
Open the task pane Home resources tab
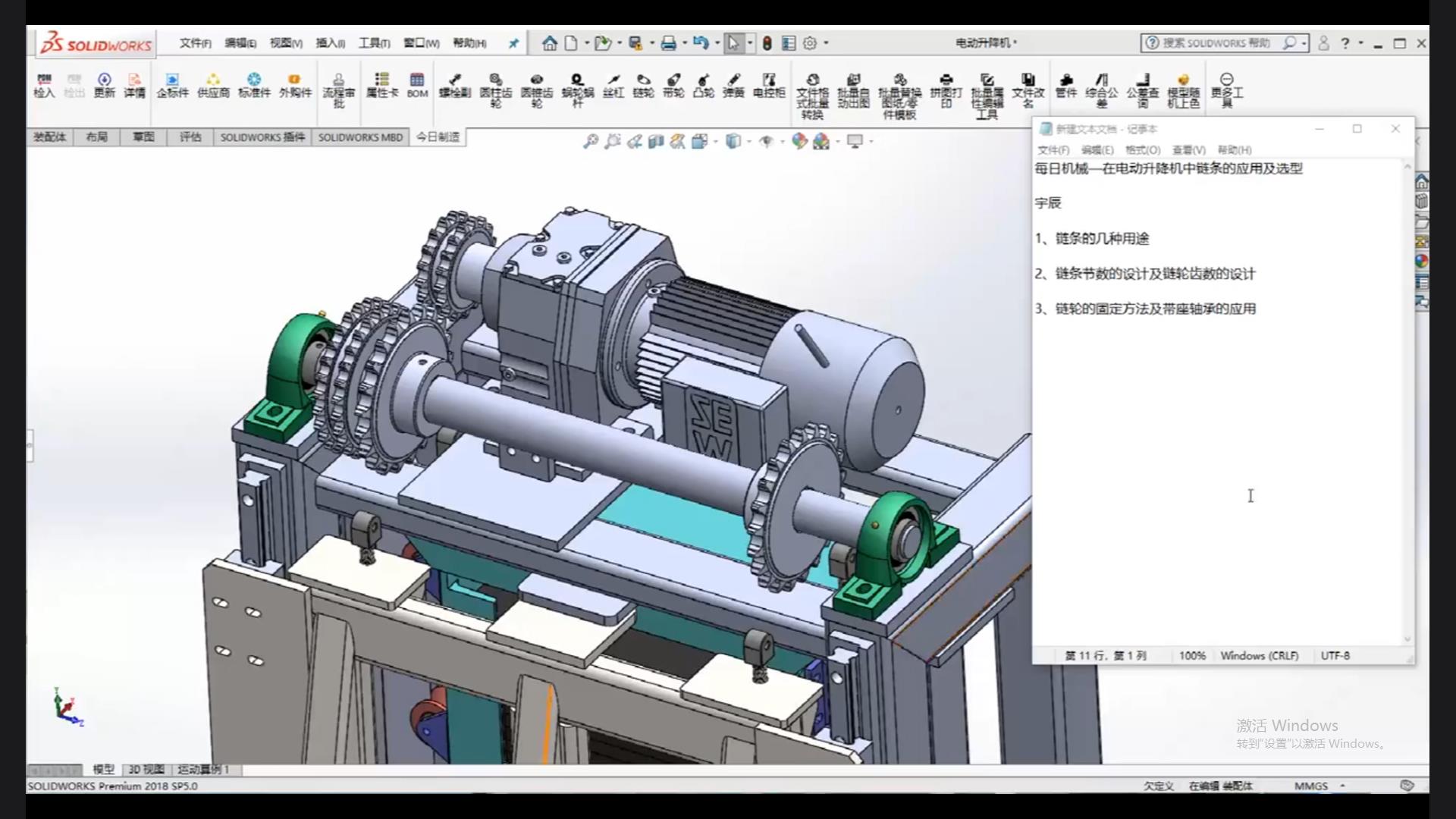[1421, 182]
